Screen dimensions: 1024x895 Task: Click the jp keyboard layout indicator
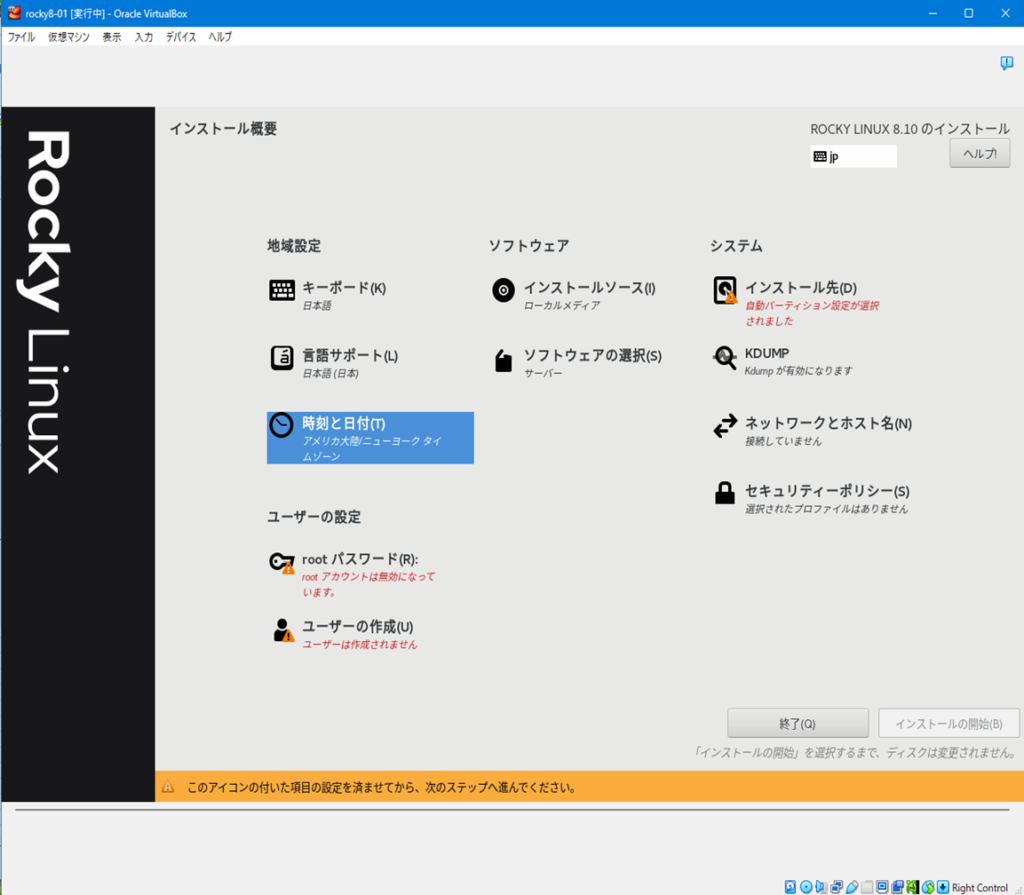point(854,156)
